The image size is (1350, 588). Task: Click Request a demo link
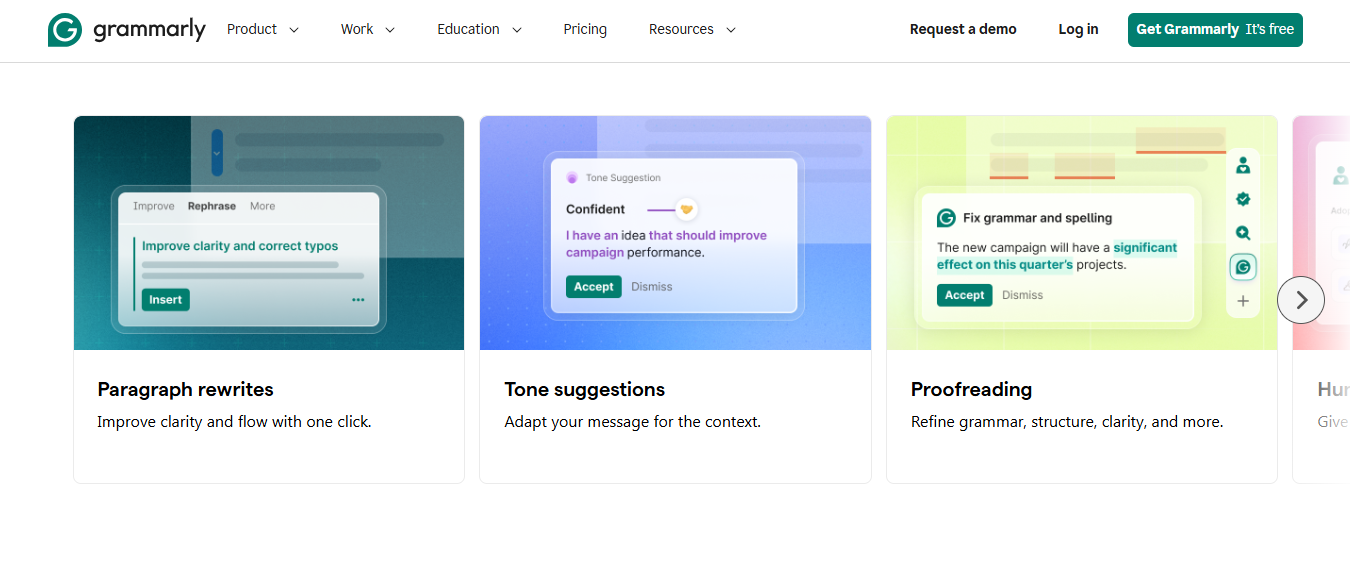coord(963,29)
